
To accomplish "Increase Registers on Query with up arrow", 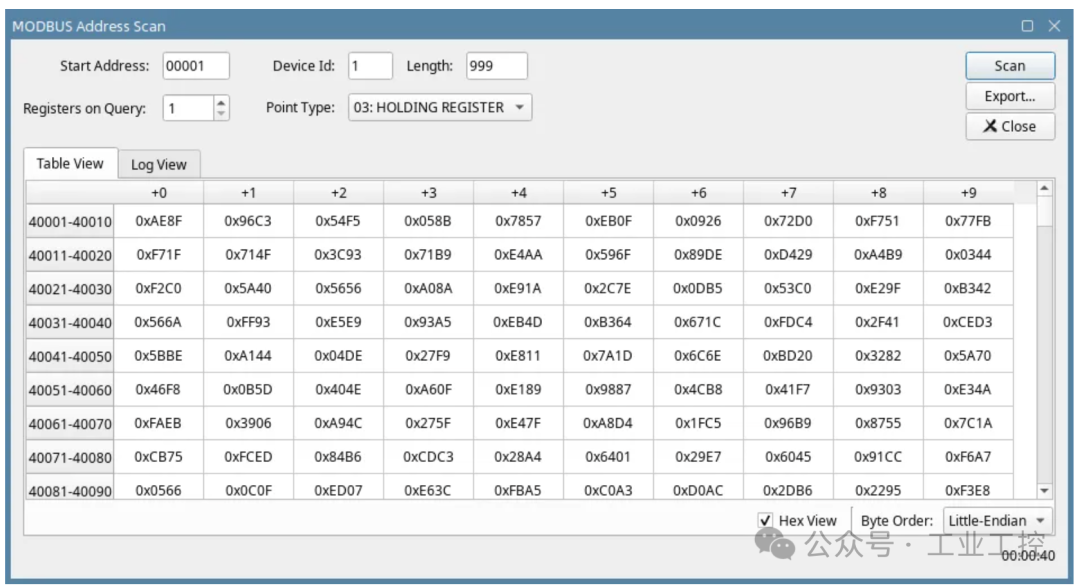I will coord(221,103).
